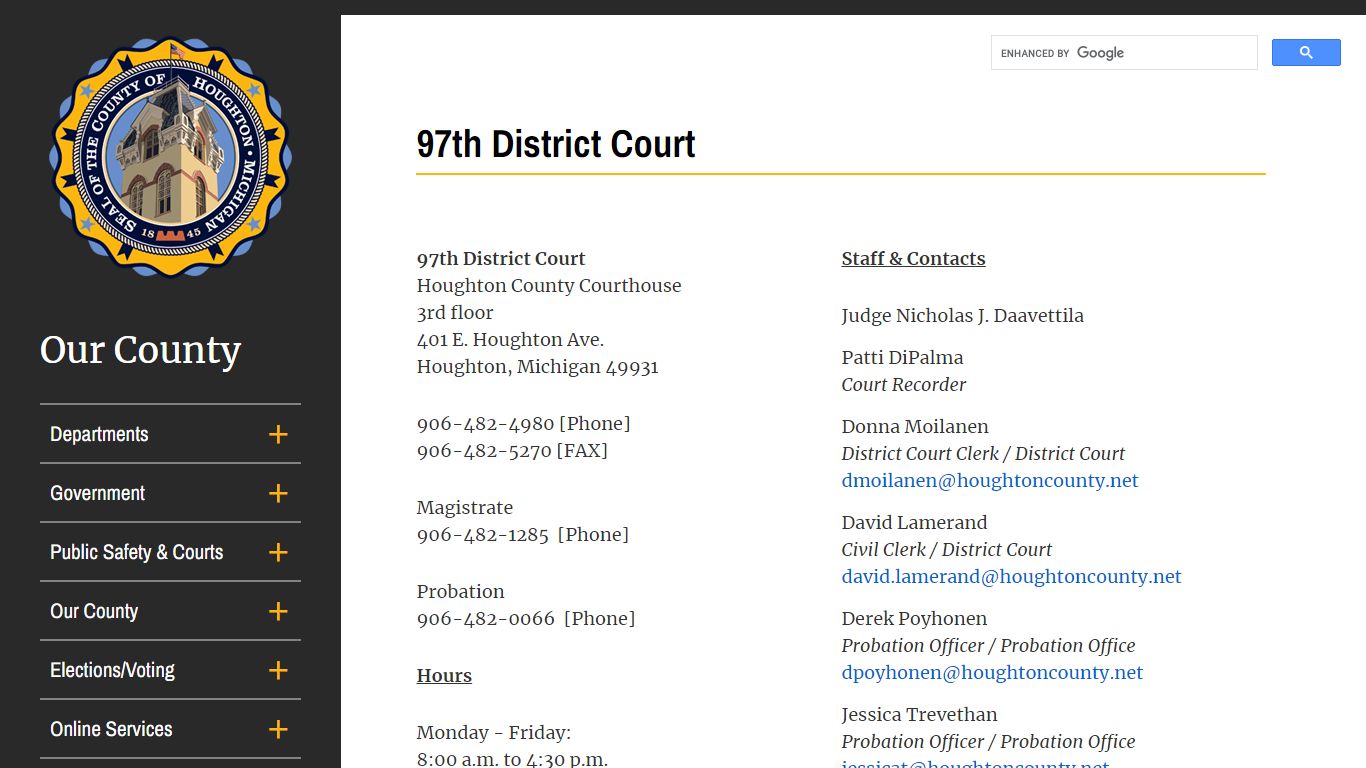Expand the Elections/Voting plus icon
Screen dimensions: 1366x768
click(x=278, y=670)
